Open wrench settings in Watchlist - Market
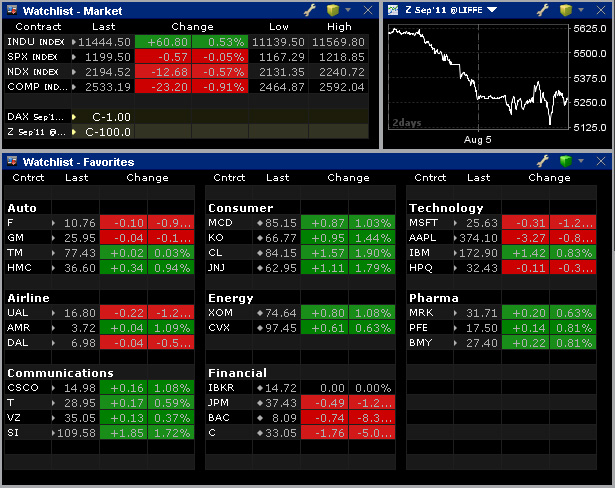 (x=310, y=10)
